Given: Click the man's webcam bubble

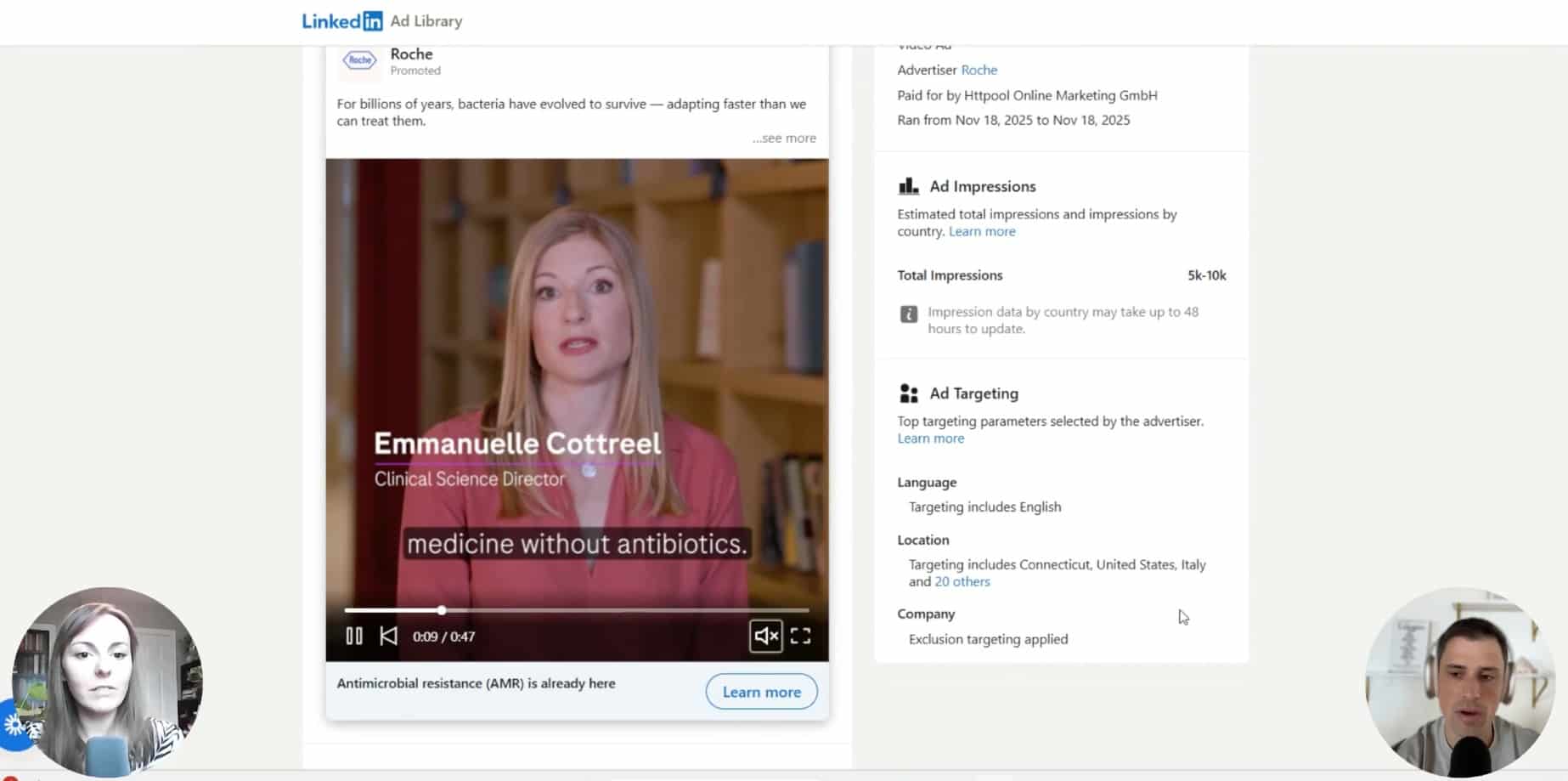Looking at the screenshot, I should [1459, 682].
